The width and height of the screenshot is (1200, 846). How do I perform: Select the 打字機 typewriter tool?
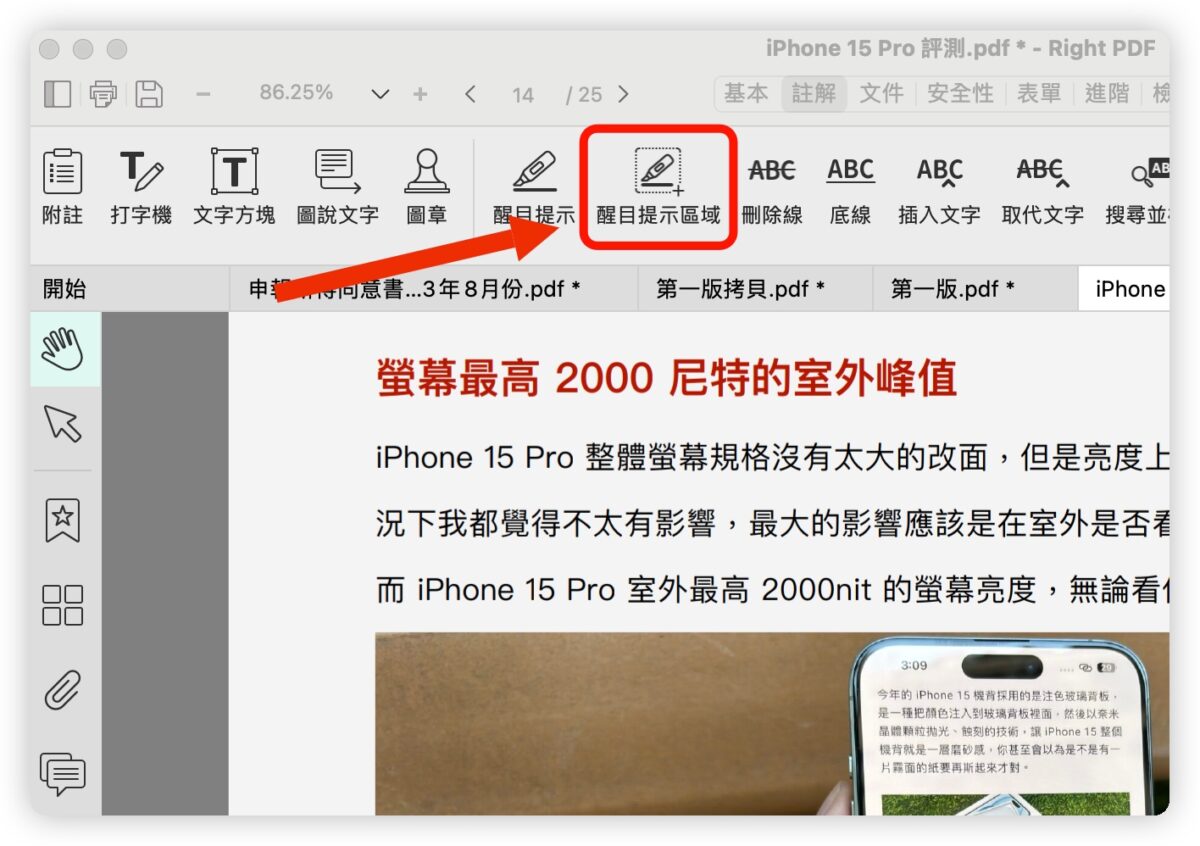[x=141, y=187]
